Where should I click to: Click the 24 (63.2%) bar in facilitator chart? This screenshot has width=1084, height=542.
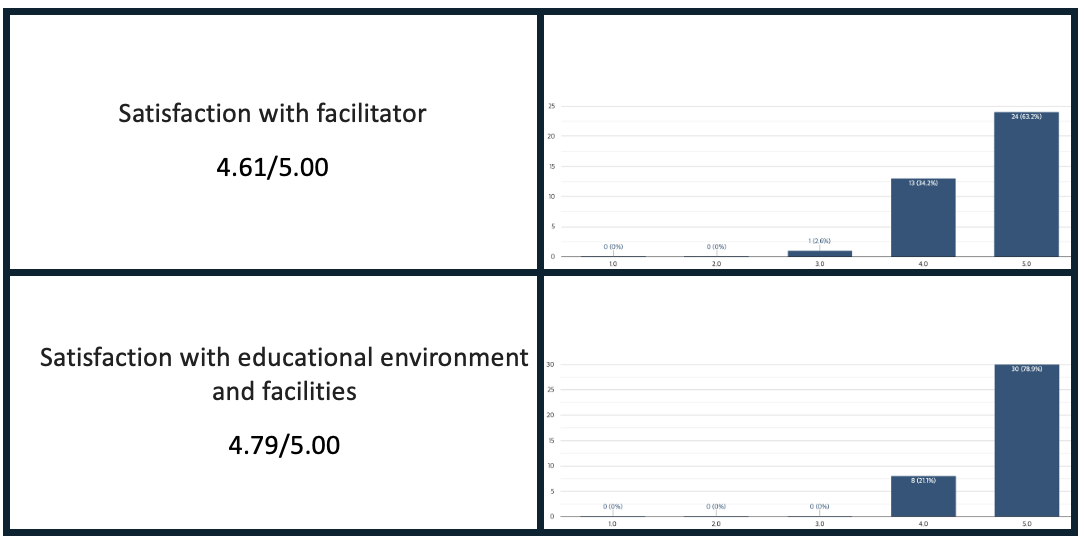pyautogui.click(x=1026, y=184)
